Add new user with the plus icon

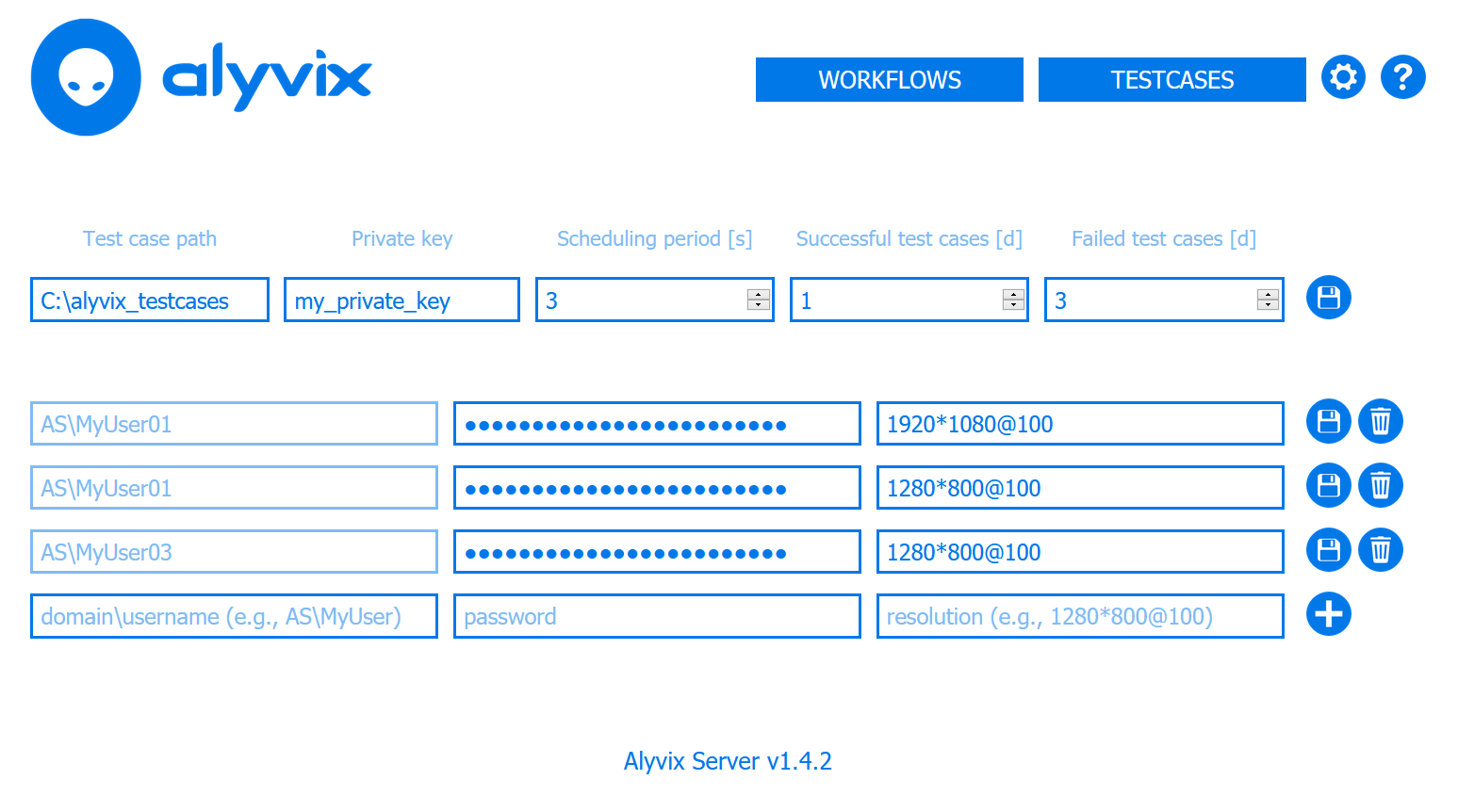pos(1329,614)
